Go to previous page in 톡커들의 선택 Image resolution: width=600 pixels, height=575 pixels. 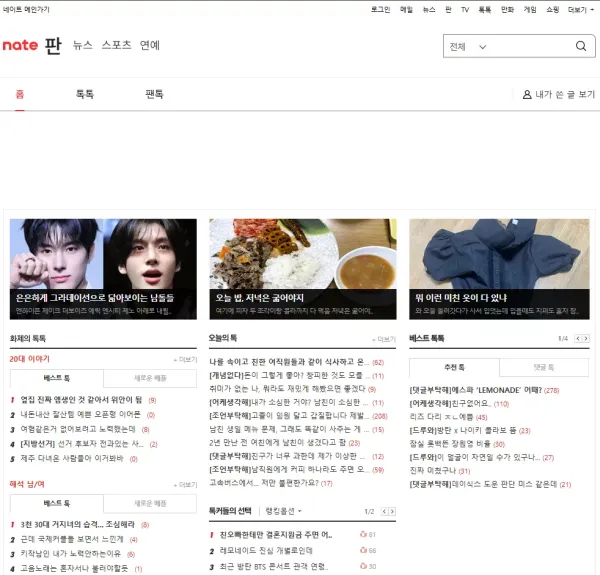pyautogui.click(x=384, y=511)
